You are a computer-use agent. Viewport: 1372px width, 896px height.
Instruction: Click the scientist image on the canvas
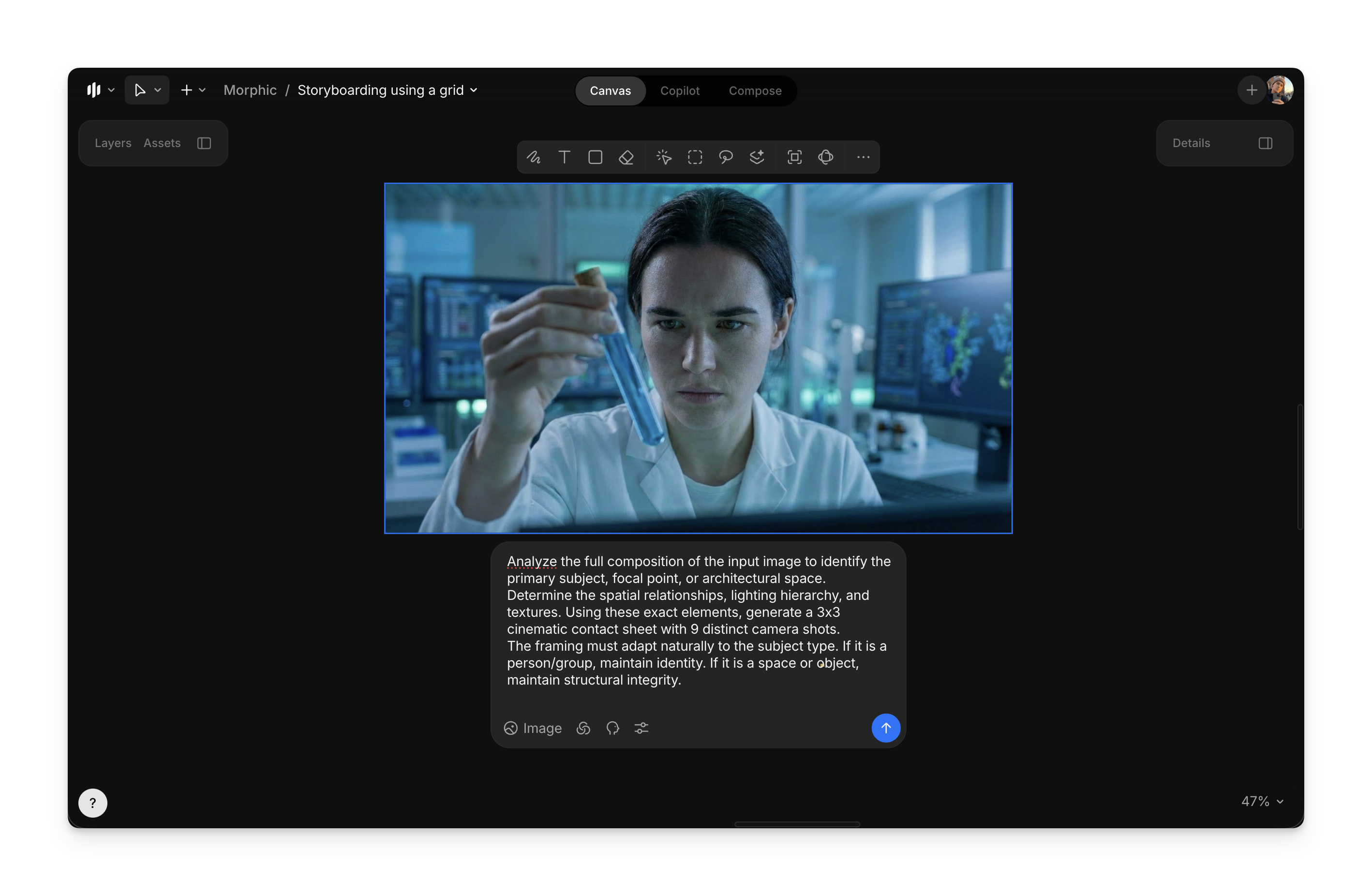(x=698, y=358)
